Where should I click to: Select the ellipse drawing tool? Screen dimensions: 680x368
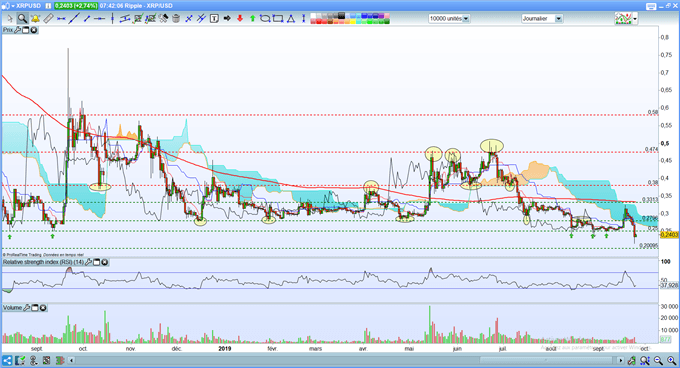pyautogui.click(x=265, y=19)
